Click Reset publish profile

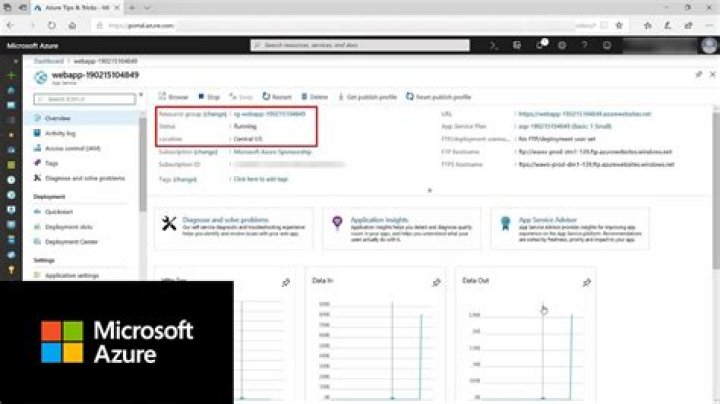[x=440, y=97]
